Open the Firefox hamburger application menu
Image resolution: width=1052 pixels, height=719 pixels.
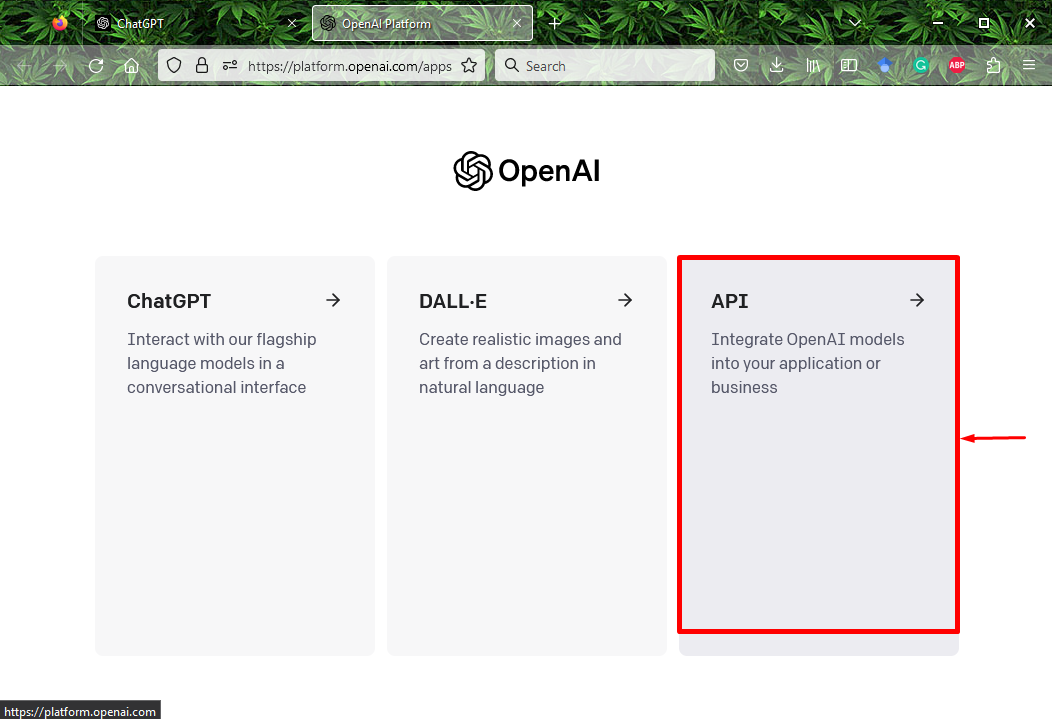(1029, 66)
